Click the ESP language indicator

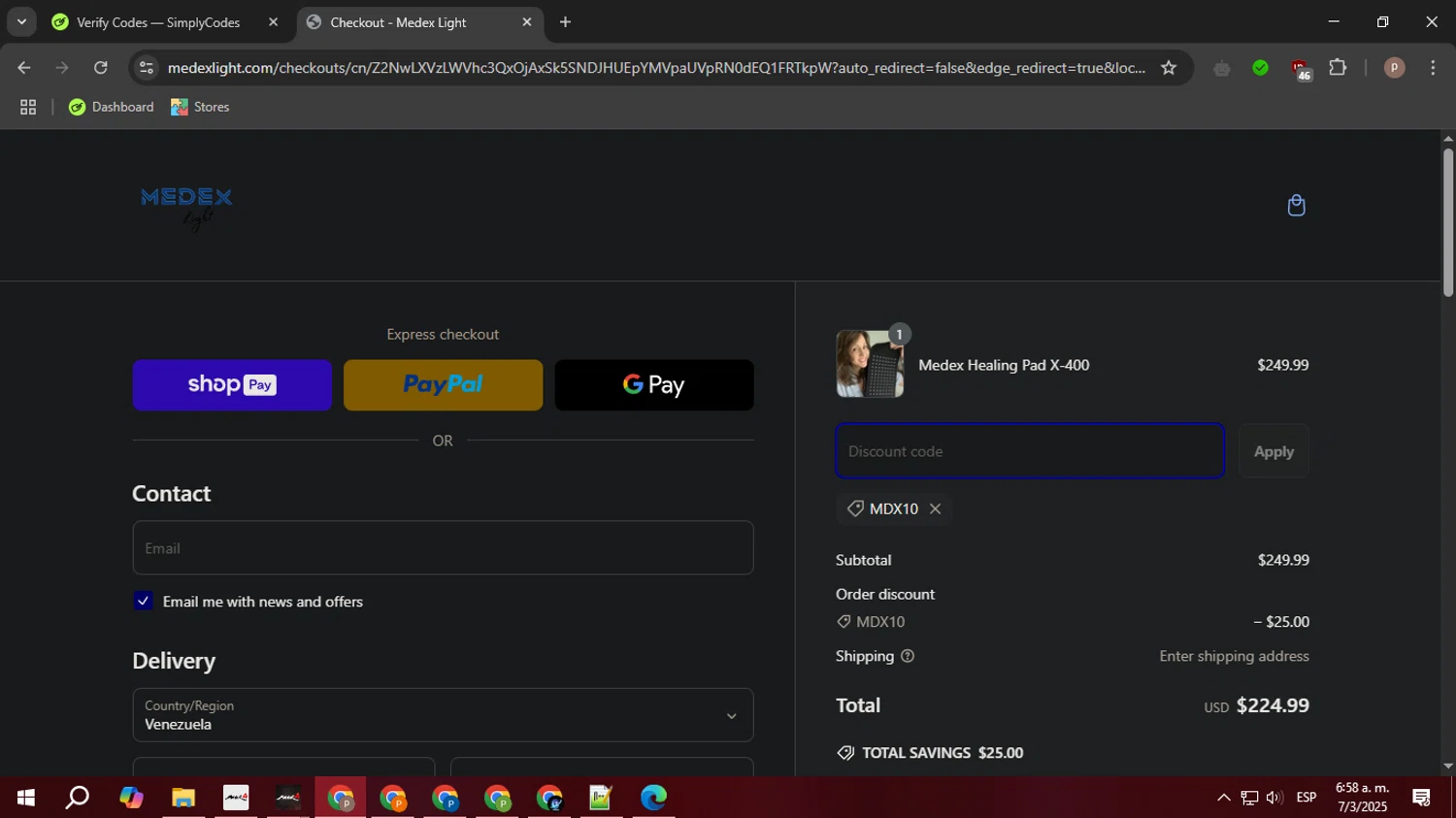click(x=1307, y=798)
